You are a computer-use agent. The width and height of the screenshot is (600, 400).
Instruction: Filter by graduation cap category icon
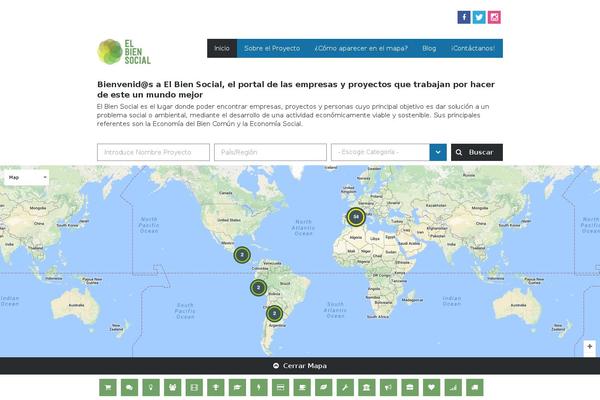(x=237, y=387)
